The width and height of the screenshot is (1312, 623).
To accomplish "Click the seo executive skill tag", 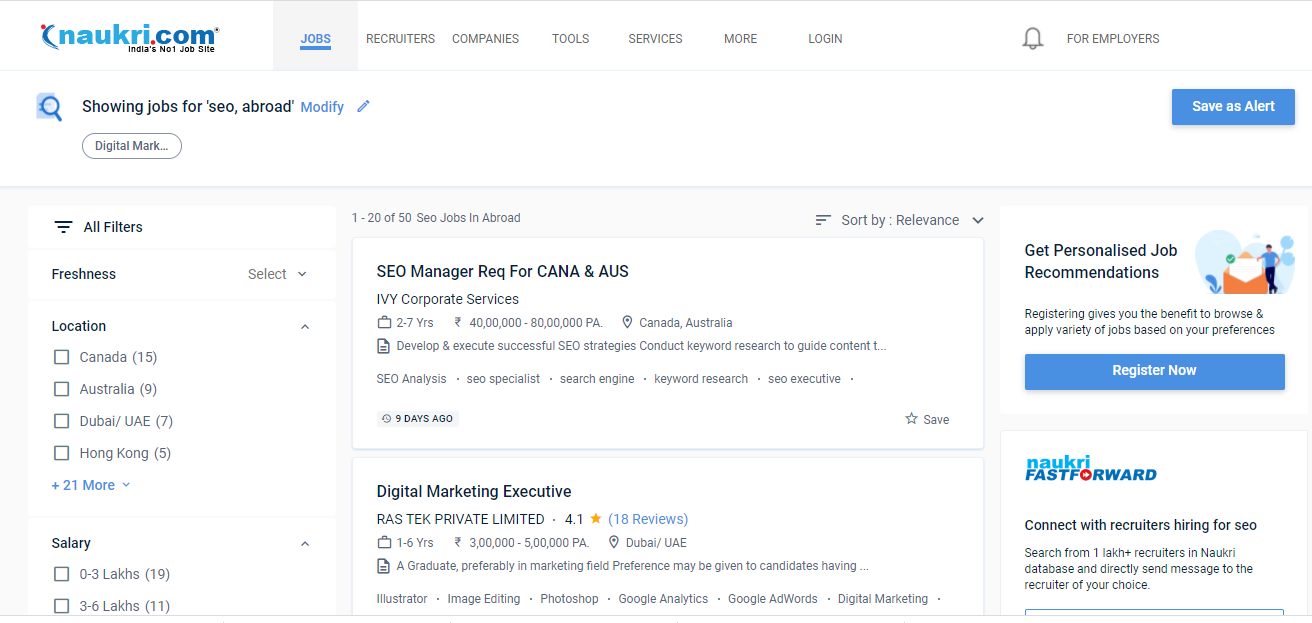I will [804, 379].
